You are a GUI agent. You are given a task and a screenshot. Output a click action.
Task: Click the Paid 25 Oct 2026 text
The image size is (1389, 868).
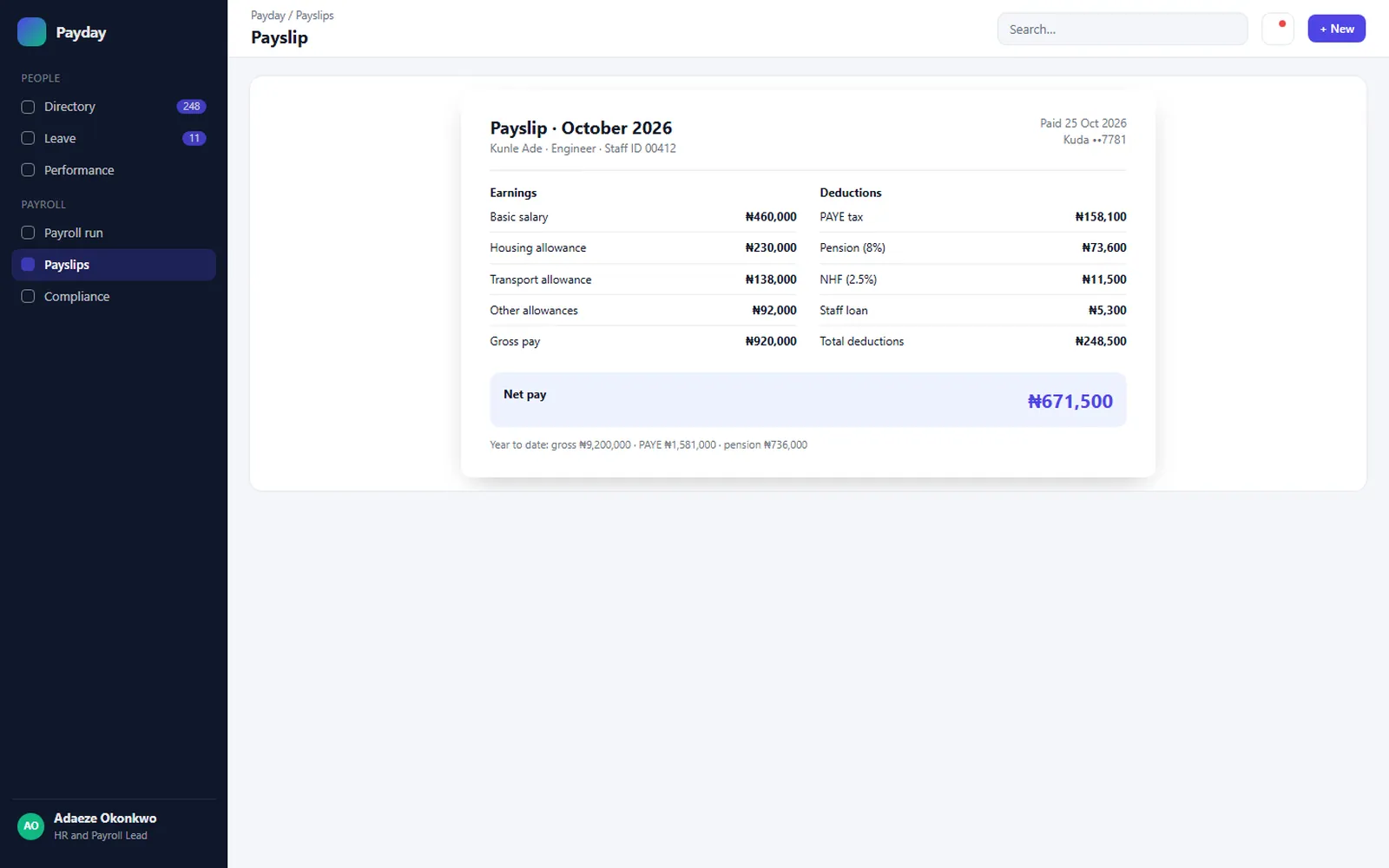pyautogui.click(x=1083, y=123)
